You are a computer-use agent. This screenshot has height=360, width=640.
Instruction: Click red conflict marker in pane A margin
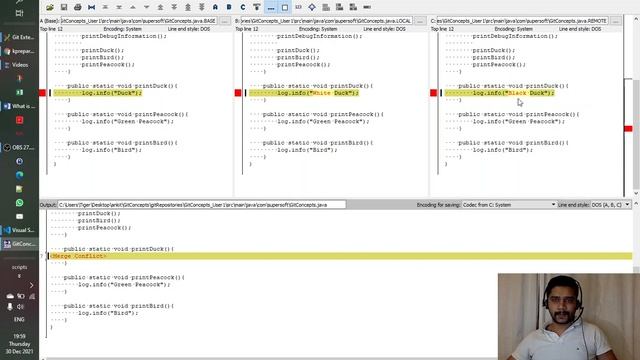pos(42,93)
